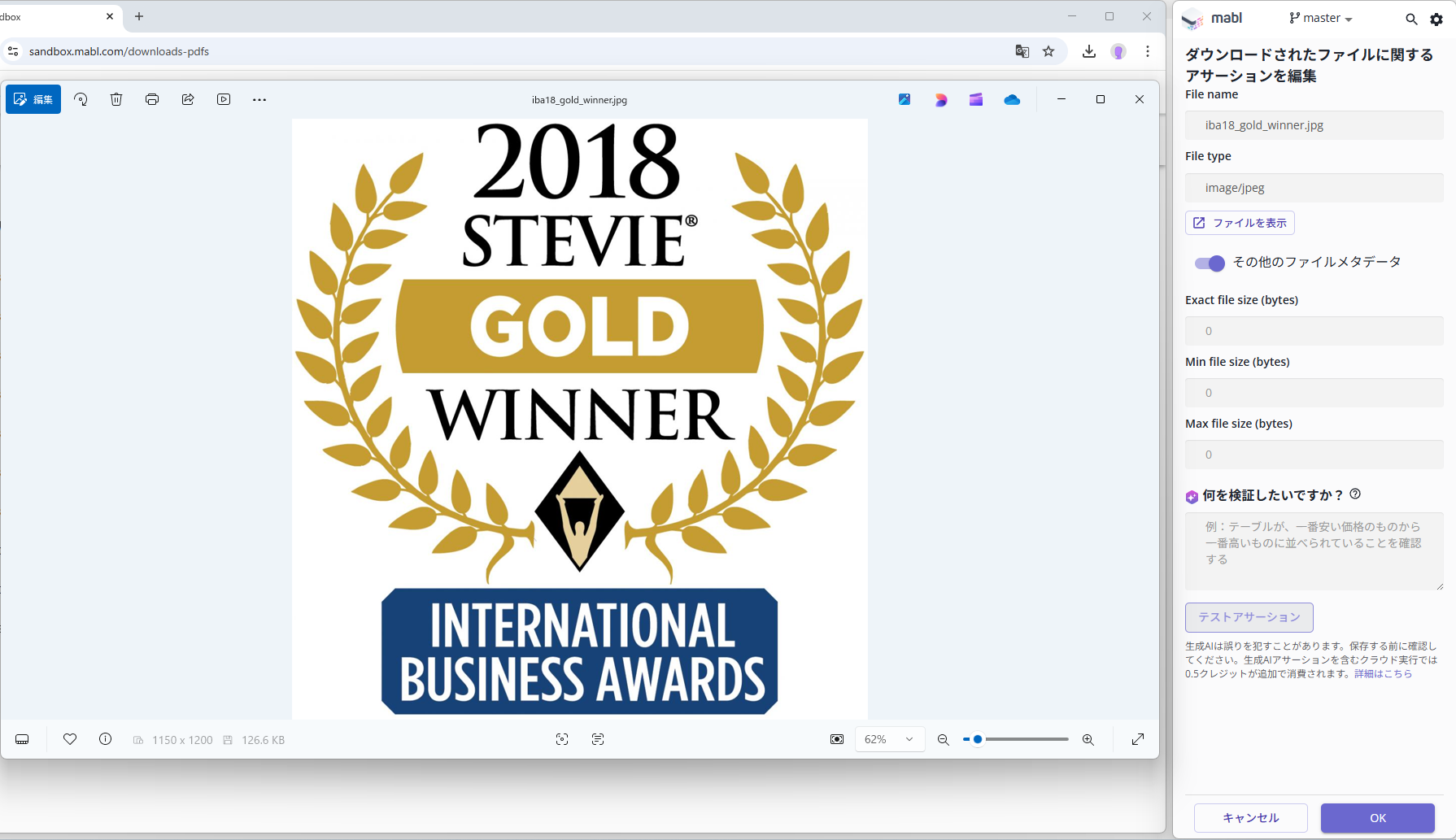
Task: Favorite the image with the heart icon
Action: pos(70,739)
